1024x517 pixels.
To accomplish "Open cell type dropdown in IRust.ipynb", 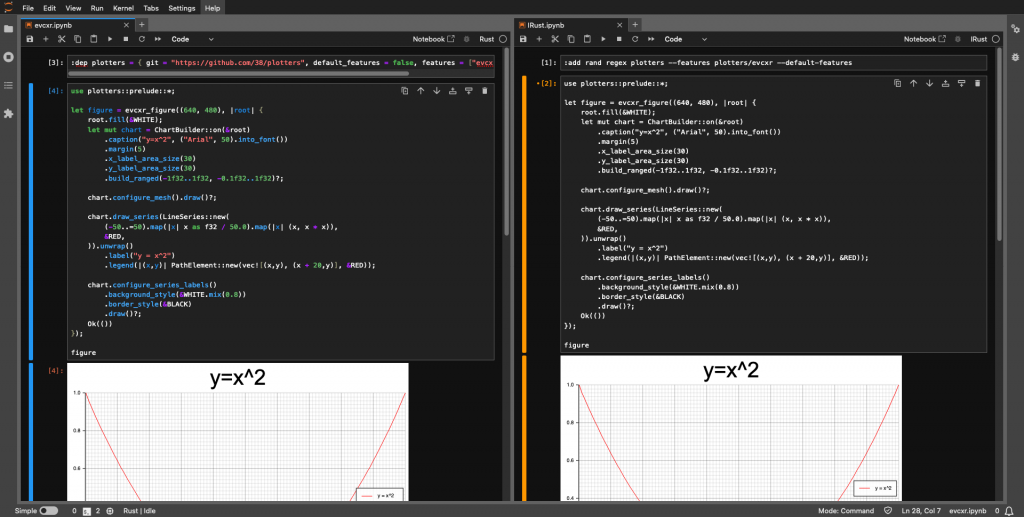I will (x=686, y=39).
